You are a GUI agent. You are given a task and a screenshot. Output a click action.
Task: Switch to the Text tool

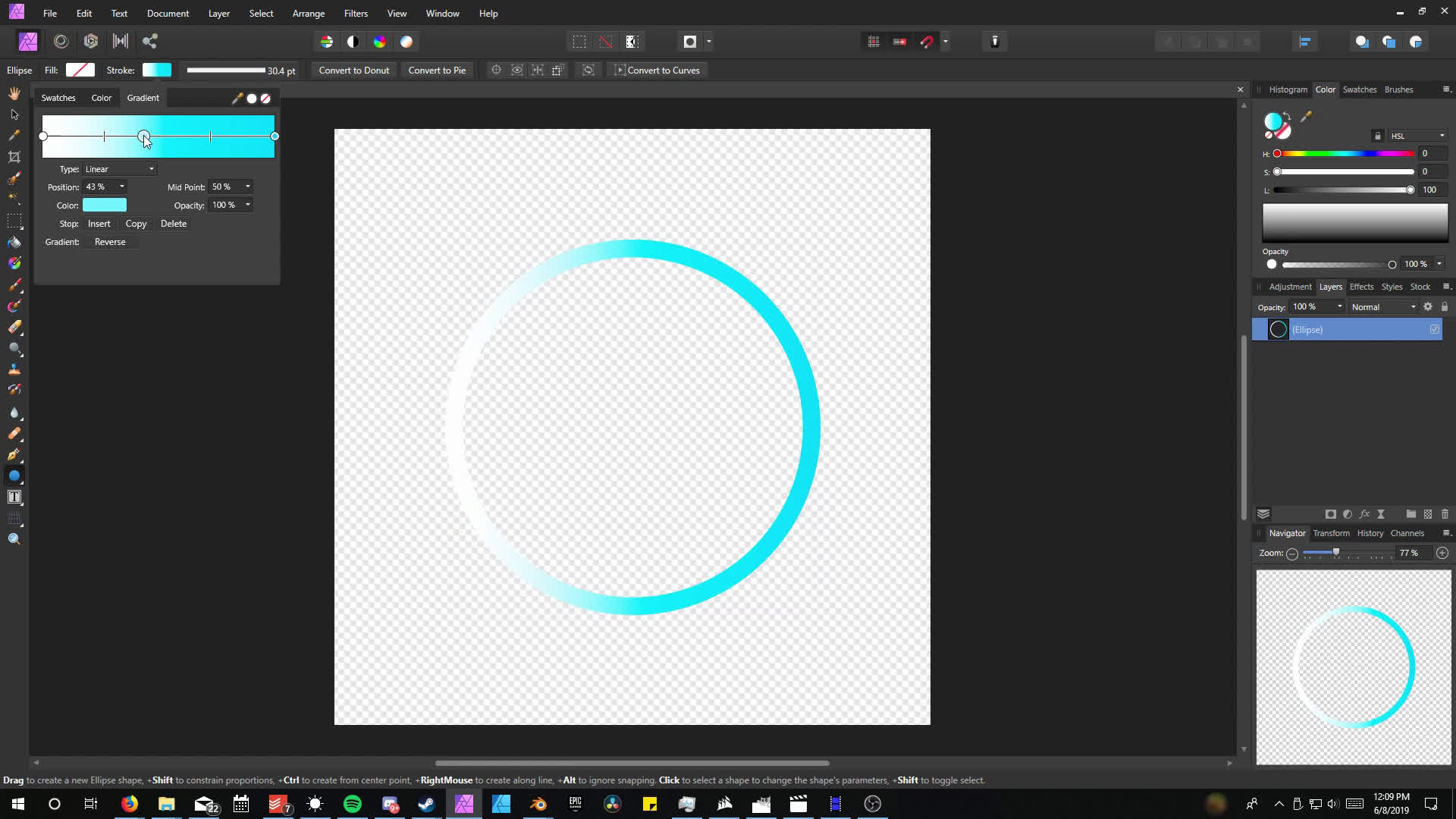[14, 497]
